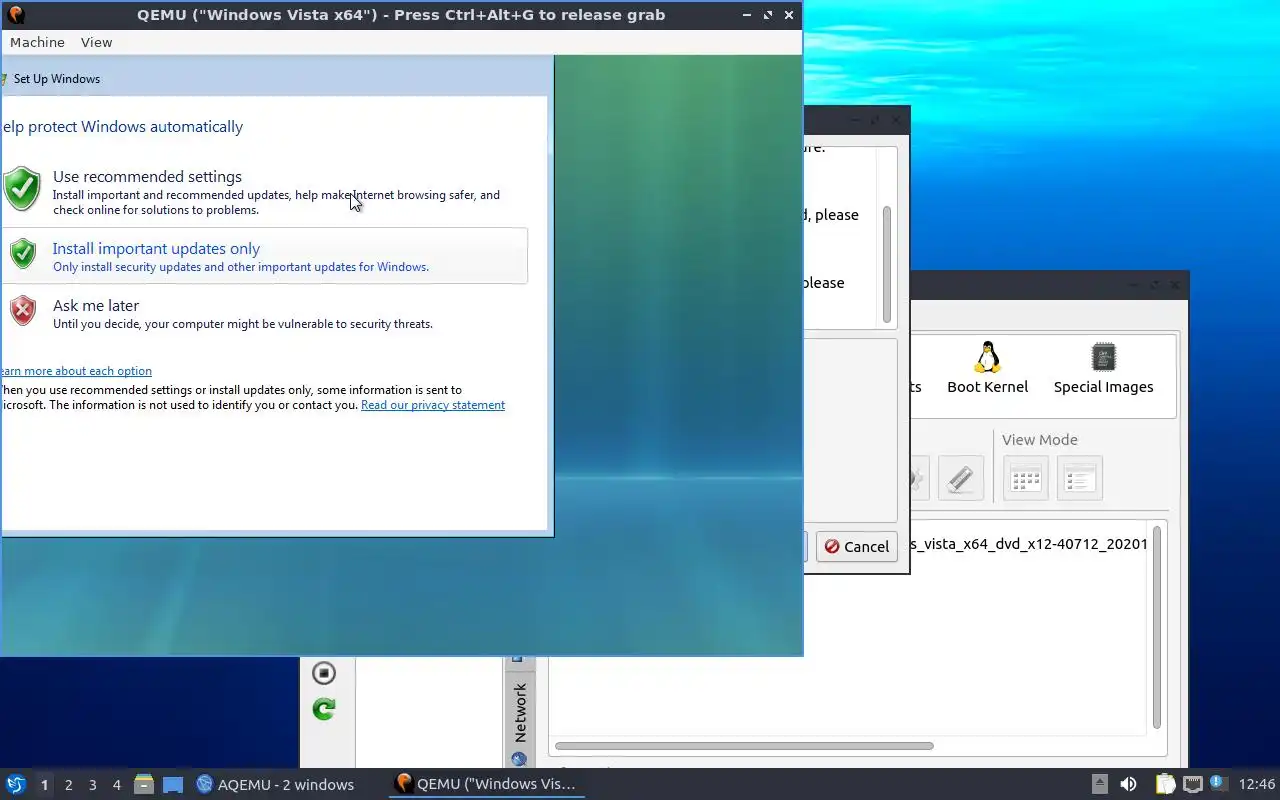Click the eraser tool button near View Mode

tap(961, 478)
